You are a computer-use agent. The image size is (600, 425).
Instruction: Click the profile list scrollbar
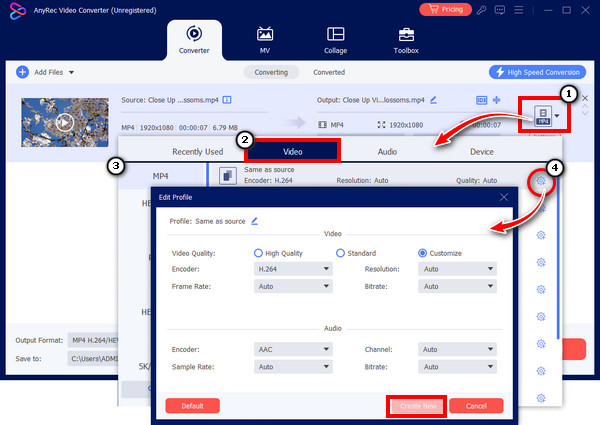tap(558, 260)
